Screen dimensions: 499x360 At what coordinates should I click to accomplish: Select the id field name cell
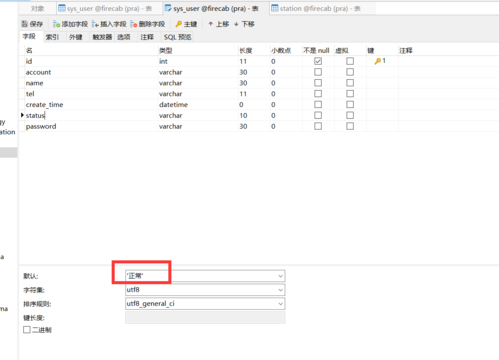[92, 61]
